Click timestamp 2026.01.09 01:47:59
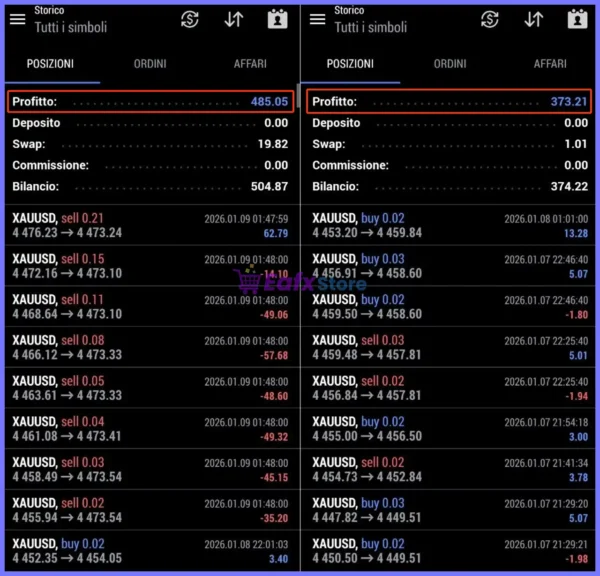 pos(246,219)
